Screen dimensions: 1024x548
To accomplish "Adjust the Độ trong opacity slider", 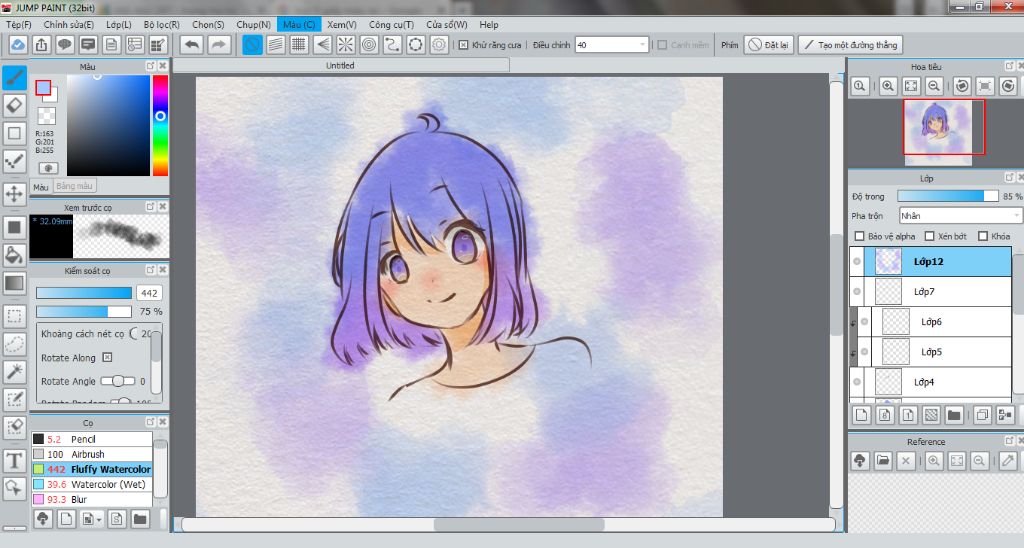I will (948, 196).
